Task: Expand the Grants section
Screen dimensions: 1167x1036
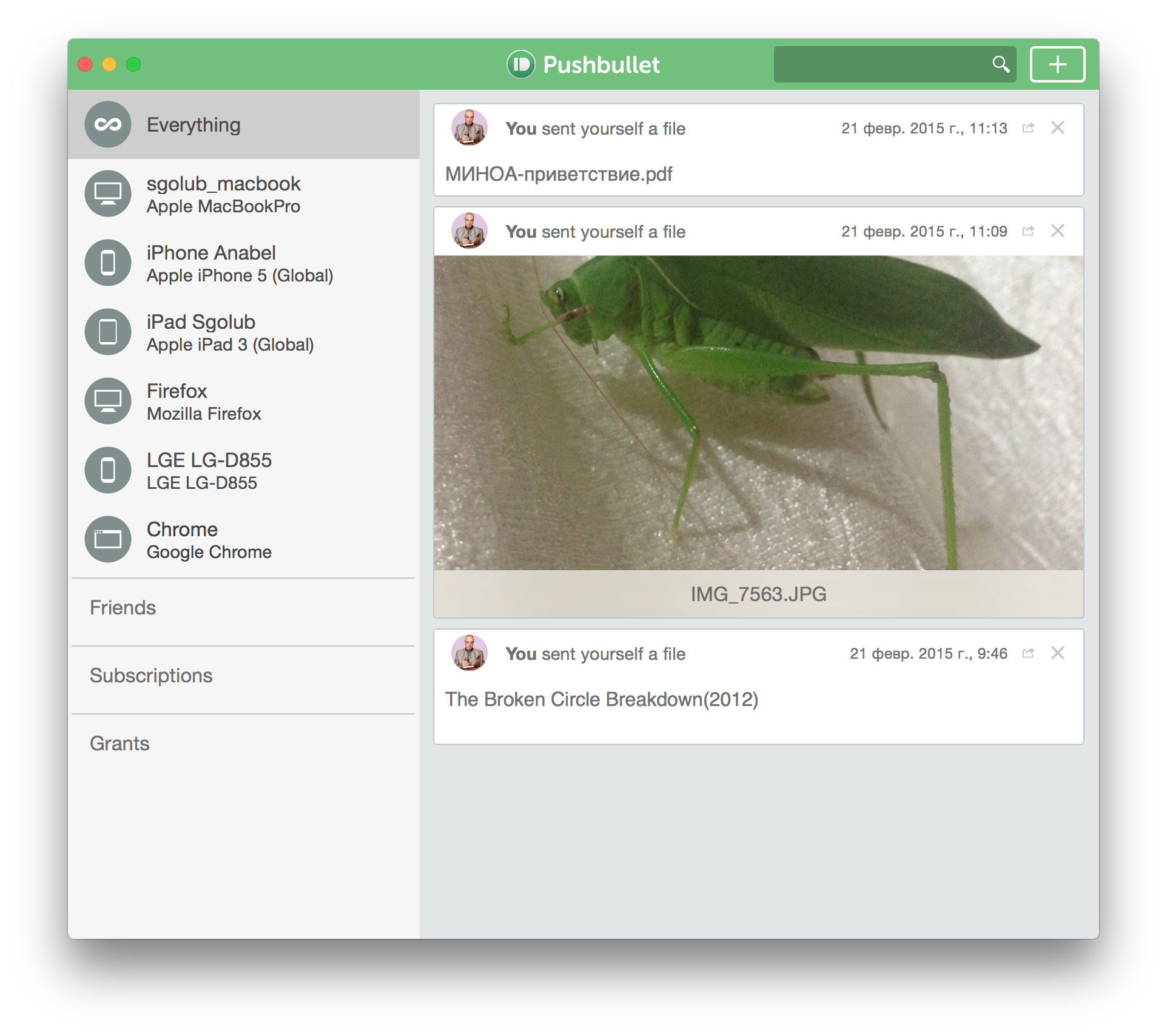Action: (119, 744)
